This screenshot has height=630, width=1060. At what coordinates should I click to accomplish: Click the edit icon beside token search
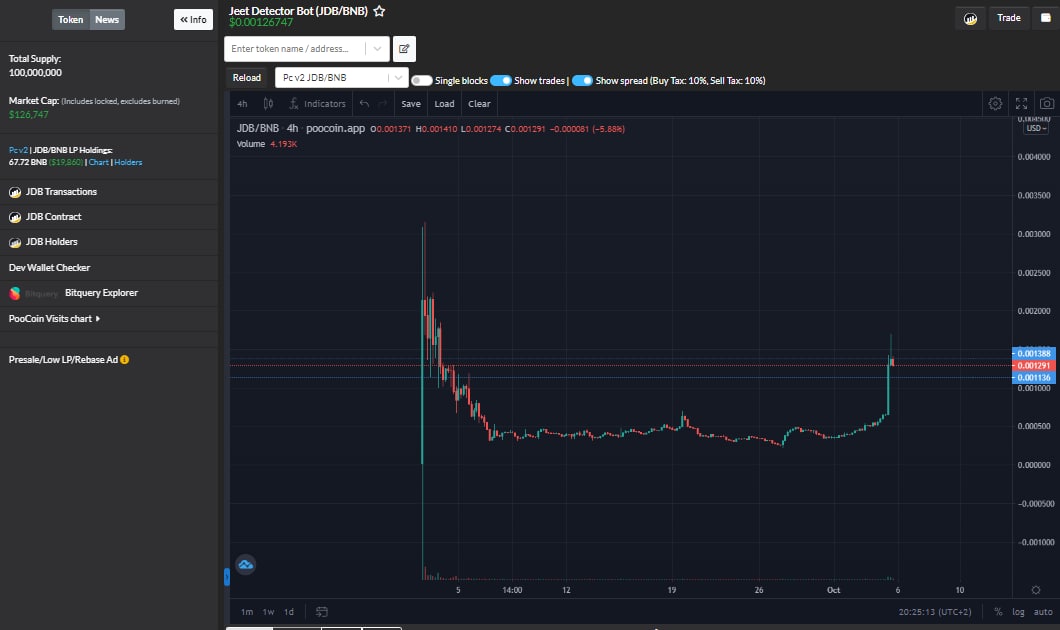(x=404, y=49)
